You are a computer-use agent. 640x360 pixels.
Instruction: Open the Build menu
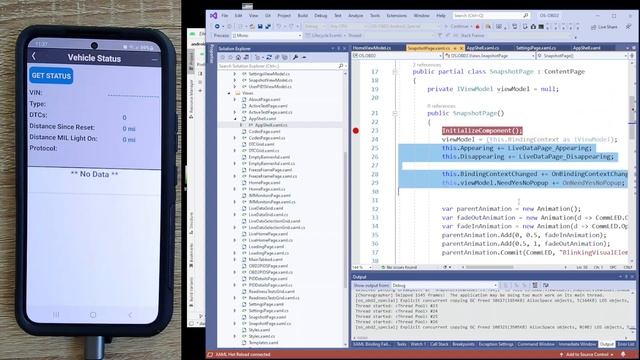click(303, 16)
